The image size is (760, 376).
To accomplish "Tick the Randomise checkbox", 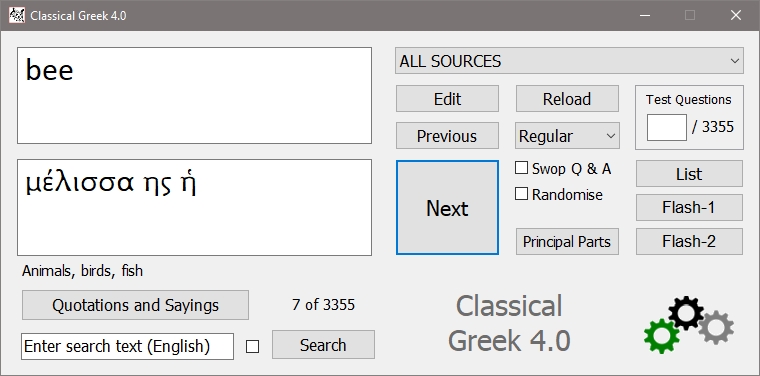I will pyautogui.click(x=521, y=194).
